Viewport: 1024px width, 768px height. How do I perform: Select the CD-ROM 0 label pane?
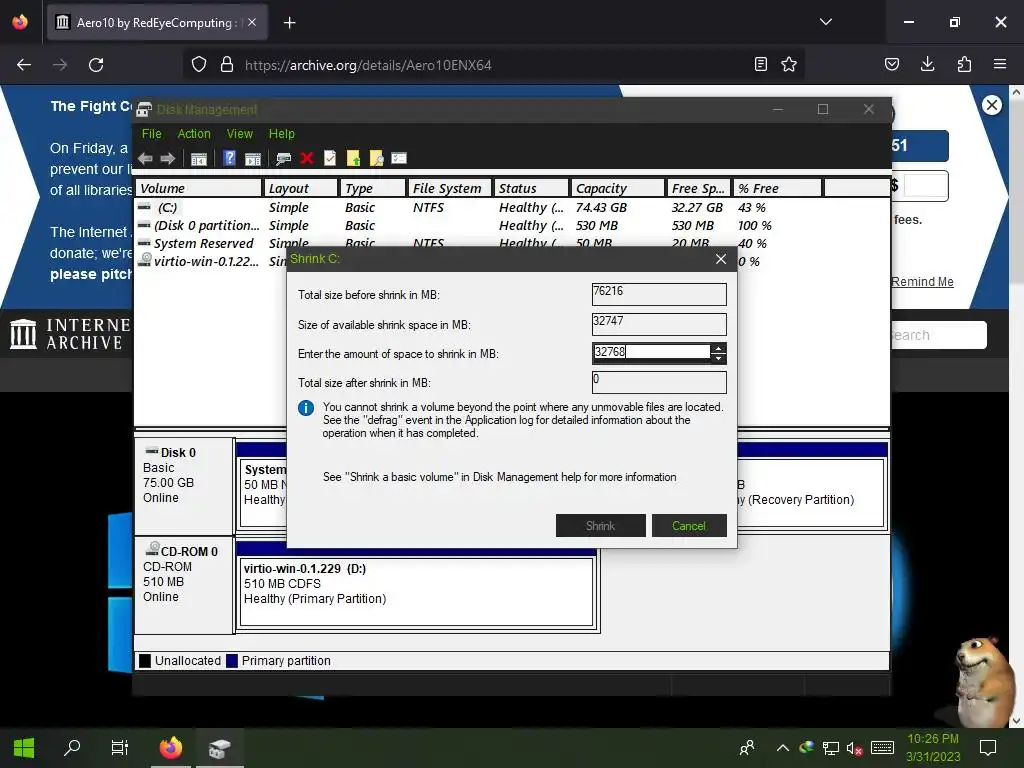tap(184, 585)
